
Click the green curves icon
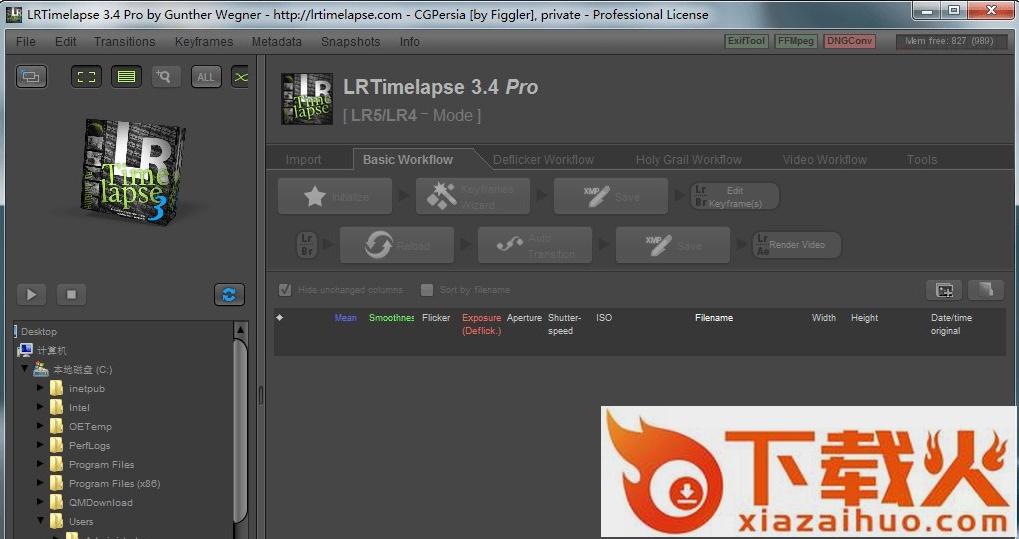240,77
